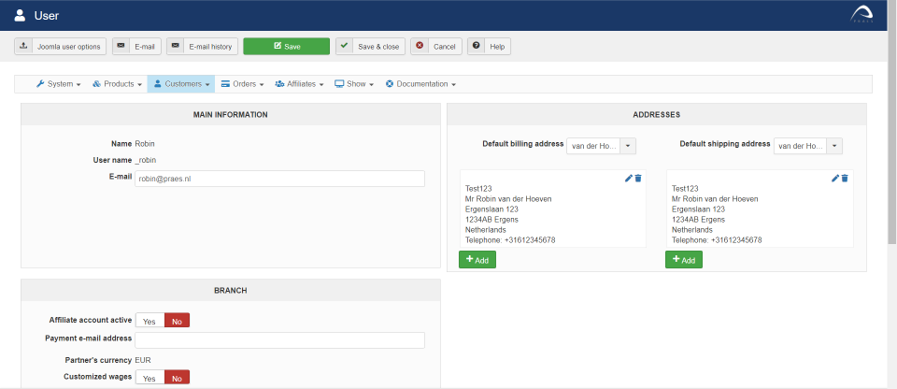Open the System menu
The width and height of the screenshot is (897, 389).
point(58,84)
